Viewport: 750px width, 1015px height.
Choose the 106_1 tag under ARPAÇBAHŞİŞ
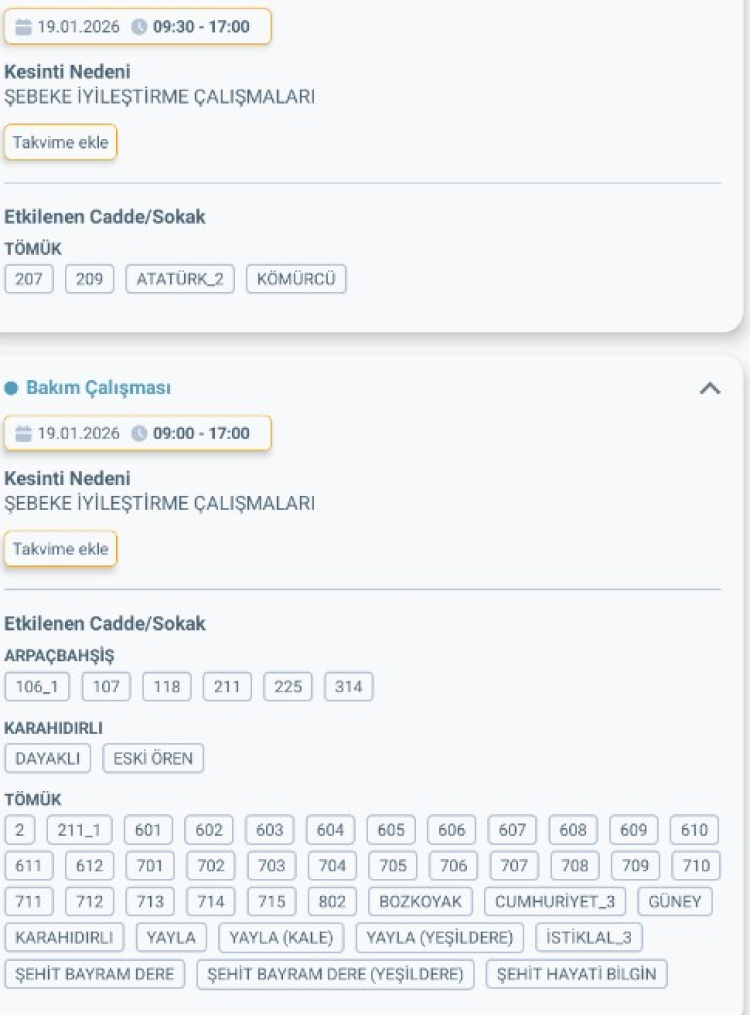tap(37, 687)
